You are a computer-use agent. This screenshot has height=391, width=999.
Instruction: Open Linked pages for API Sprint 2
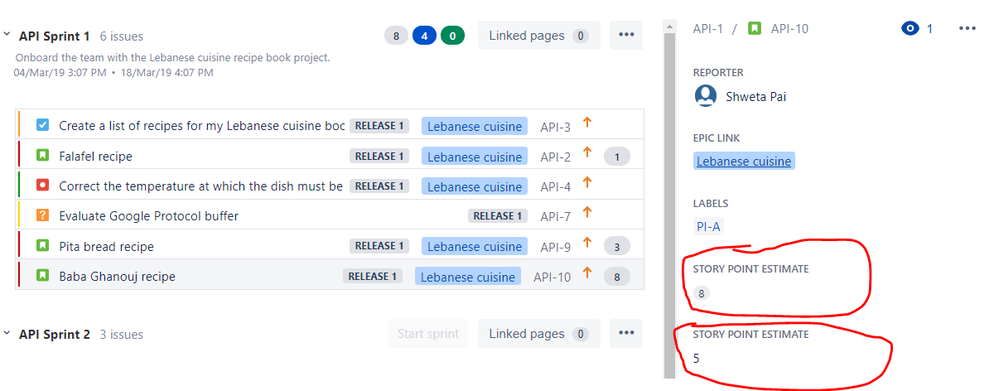tap(538, 334)
